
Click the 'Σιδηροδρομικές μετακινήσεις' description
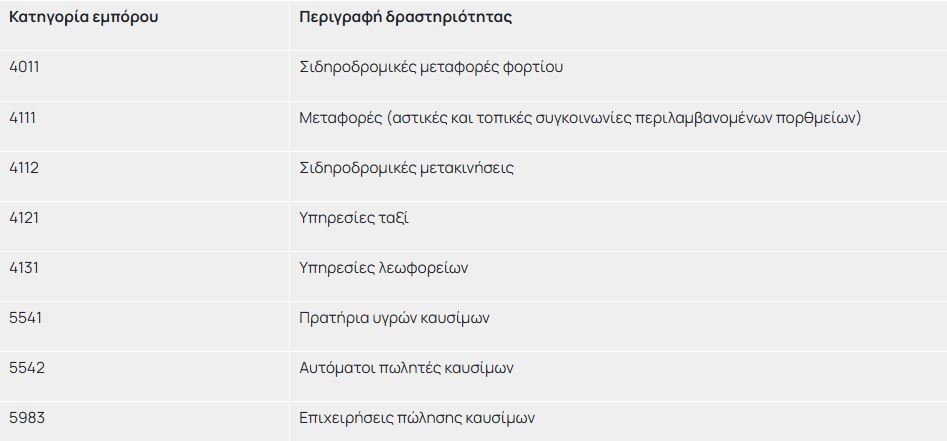406,168
